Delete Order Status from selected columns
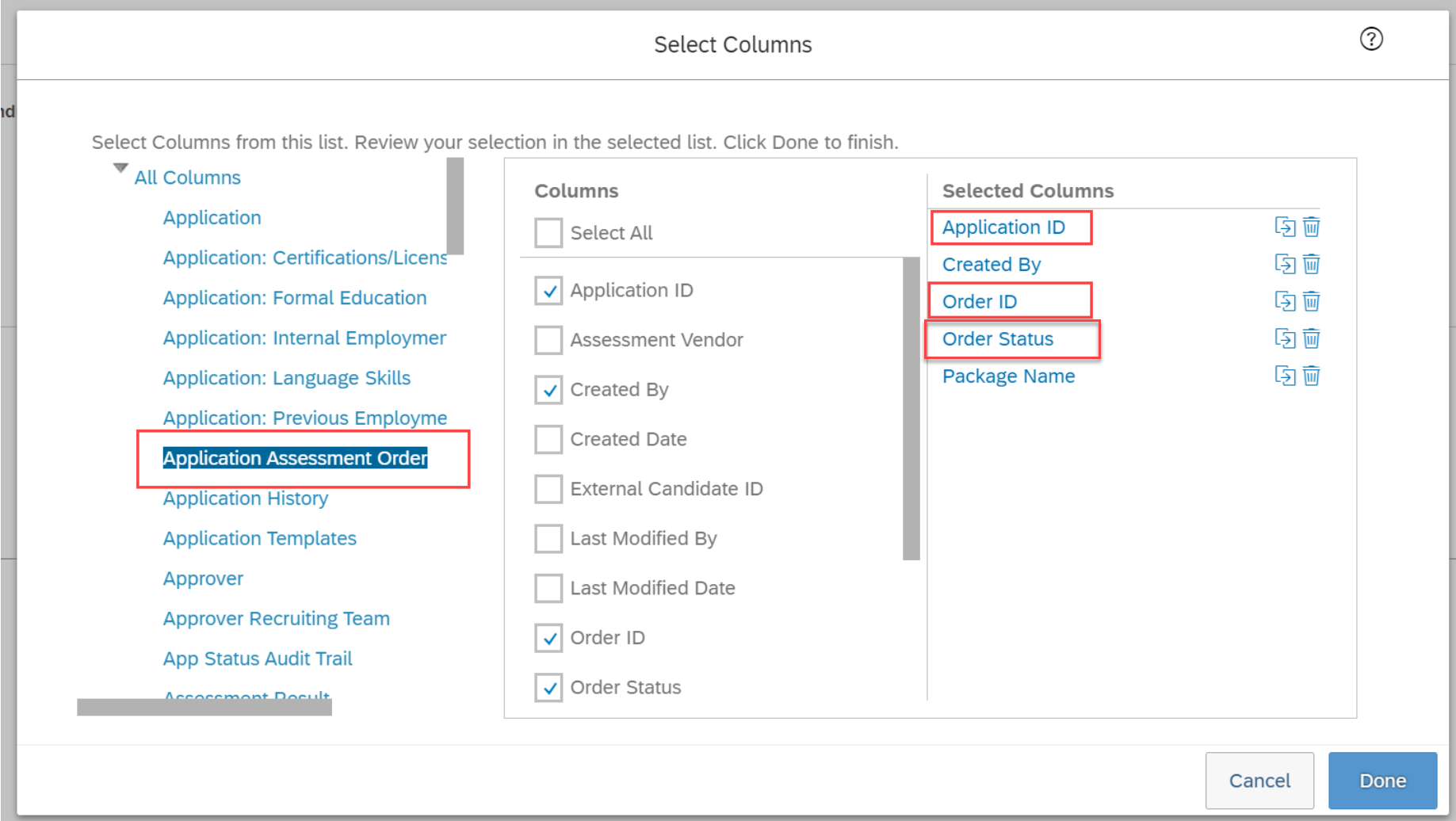 click(x=1312, y=338)
